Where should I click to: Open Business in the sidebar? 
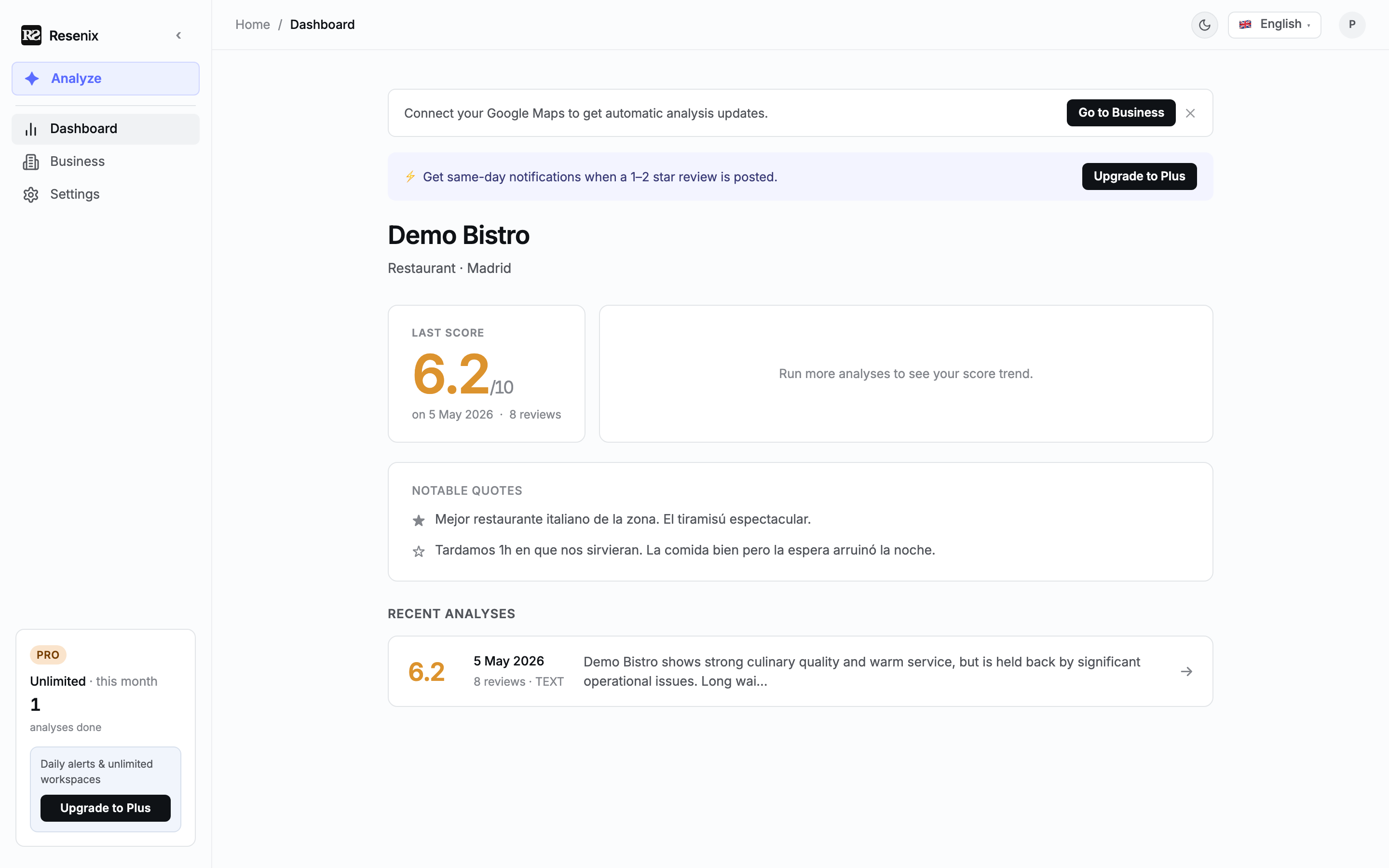pyautogui.click(x=106, y=162)
